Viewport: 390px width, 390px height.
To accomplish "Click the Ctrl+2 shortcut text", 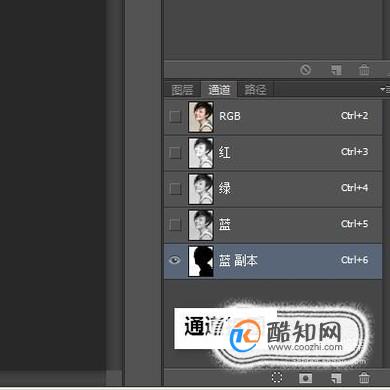I will point(354,116).
